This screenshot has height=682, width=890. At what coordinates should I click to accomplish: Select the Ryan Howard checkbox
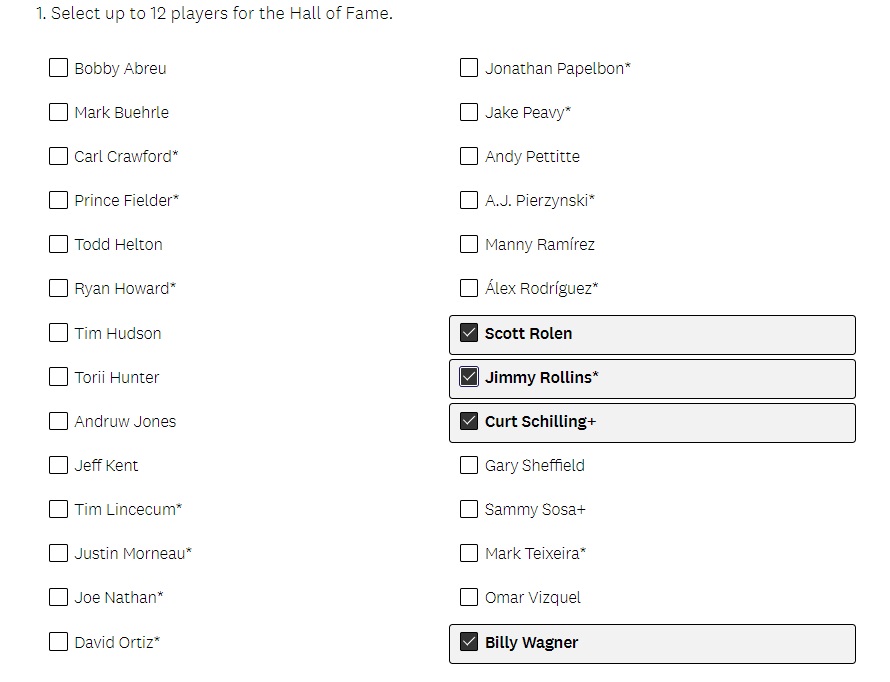[59, 288]
